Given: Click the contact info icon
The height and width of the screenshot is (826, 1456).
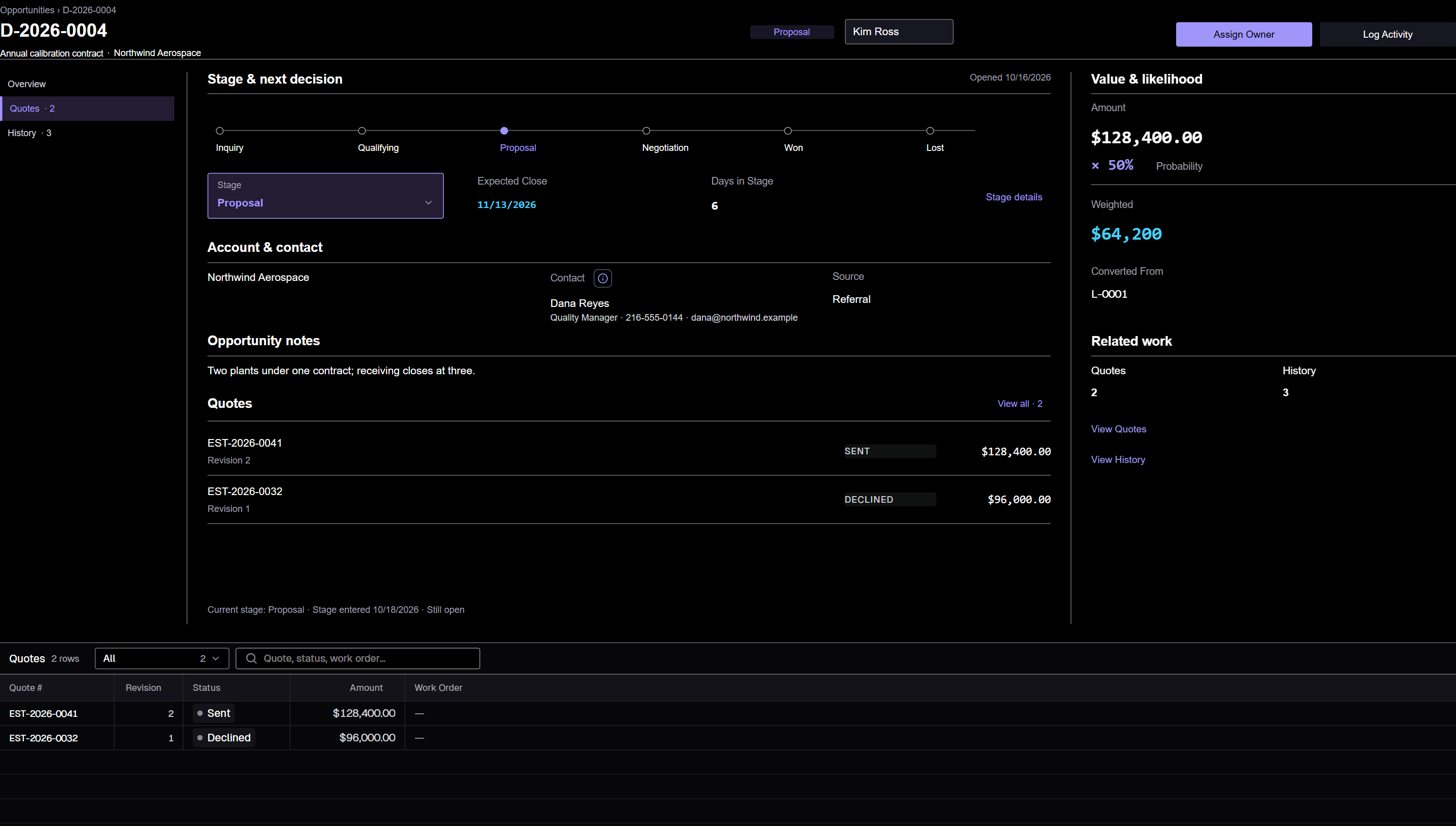Looking at the screenshot, I should point(603,278).
